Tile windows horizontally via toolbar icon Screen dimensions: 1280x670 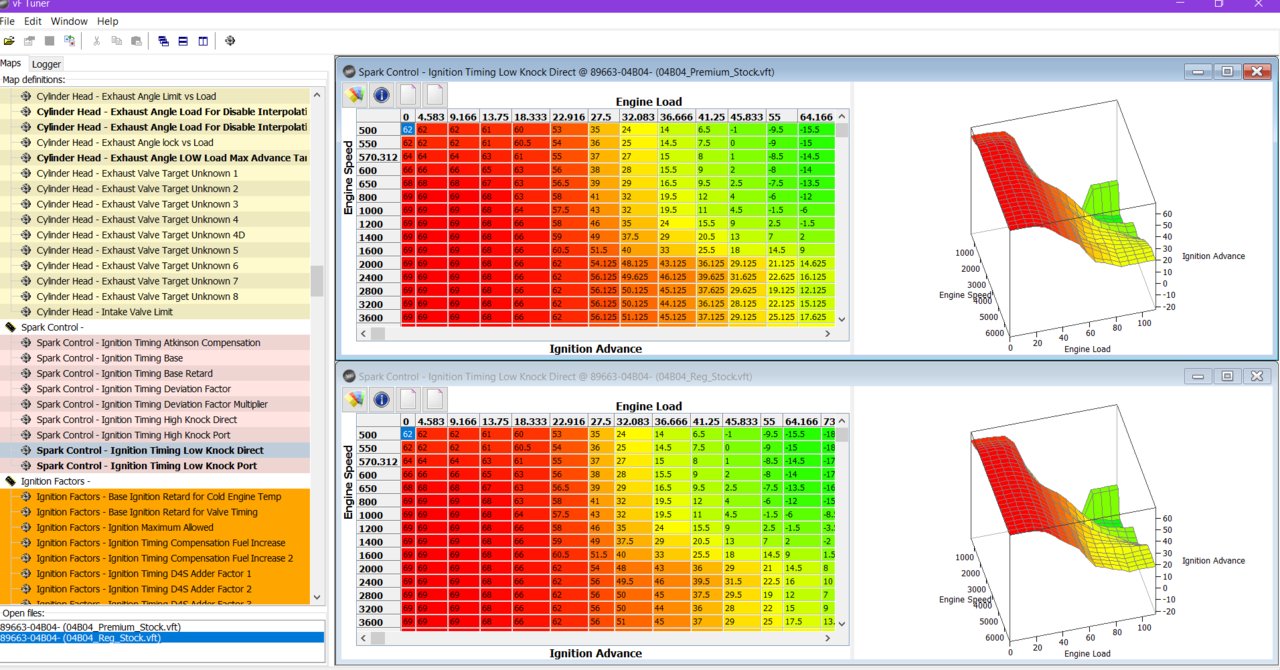pyautogui.click(x=183, y=41)
